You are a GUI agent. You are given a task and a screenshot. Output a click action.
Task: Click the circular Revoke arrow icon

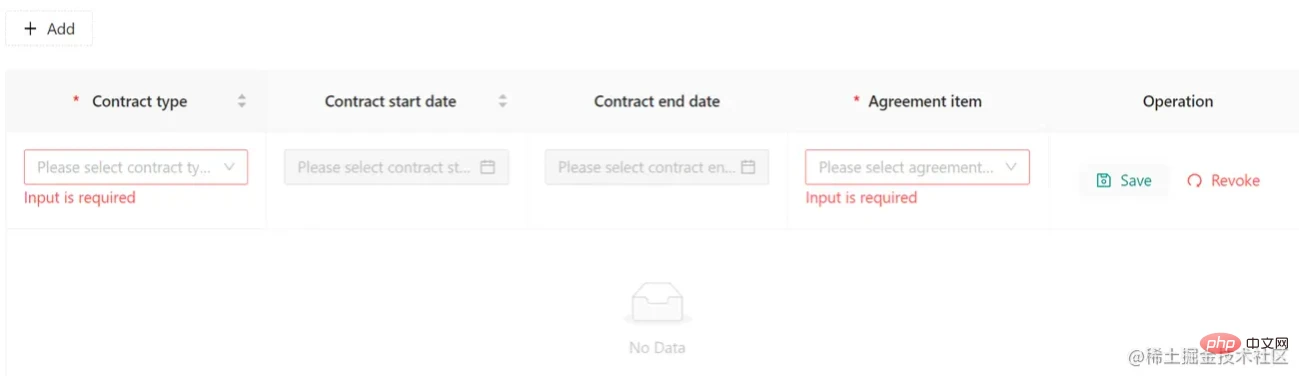(1194, 181)
